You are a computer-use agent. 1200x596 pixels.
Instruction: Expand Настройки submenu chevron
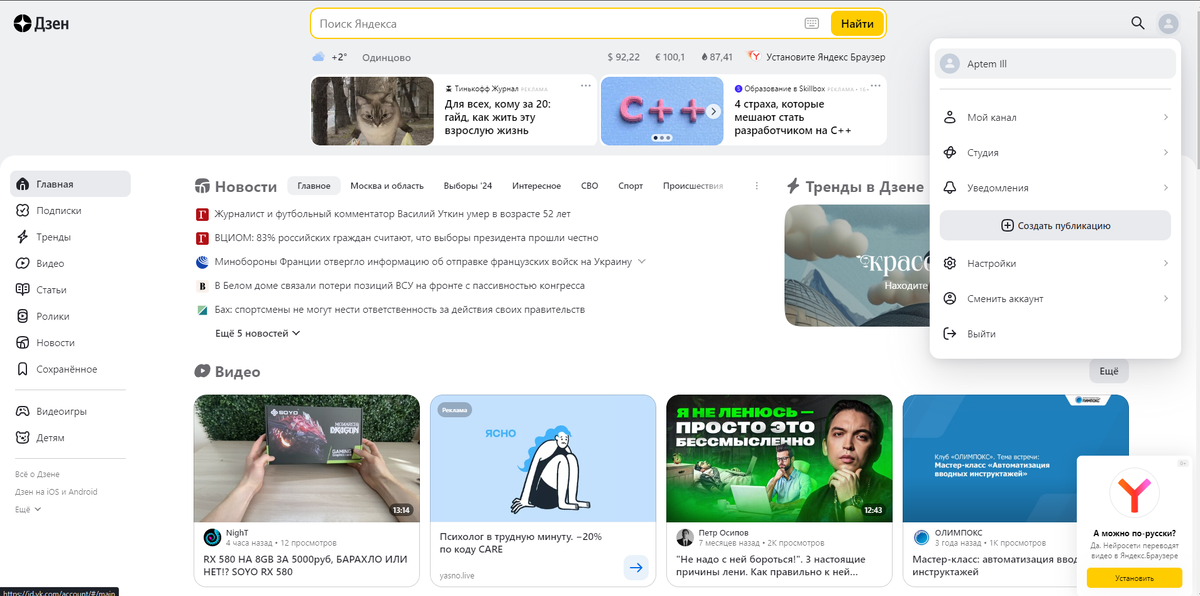coord(1166,263)
